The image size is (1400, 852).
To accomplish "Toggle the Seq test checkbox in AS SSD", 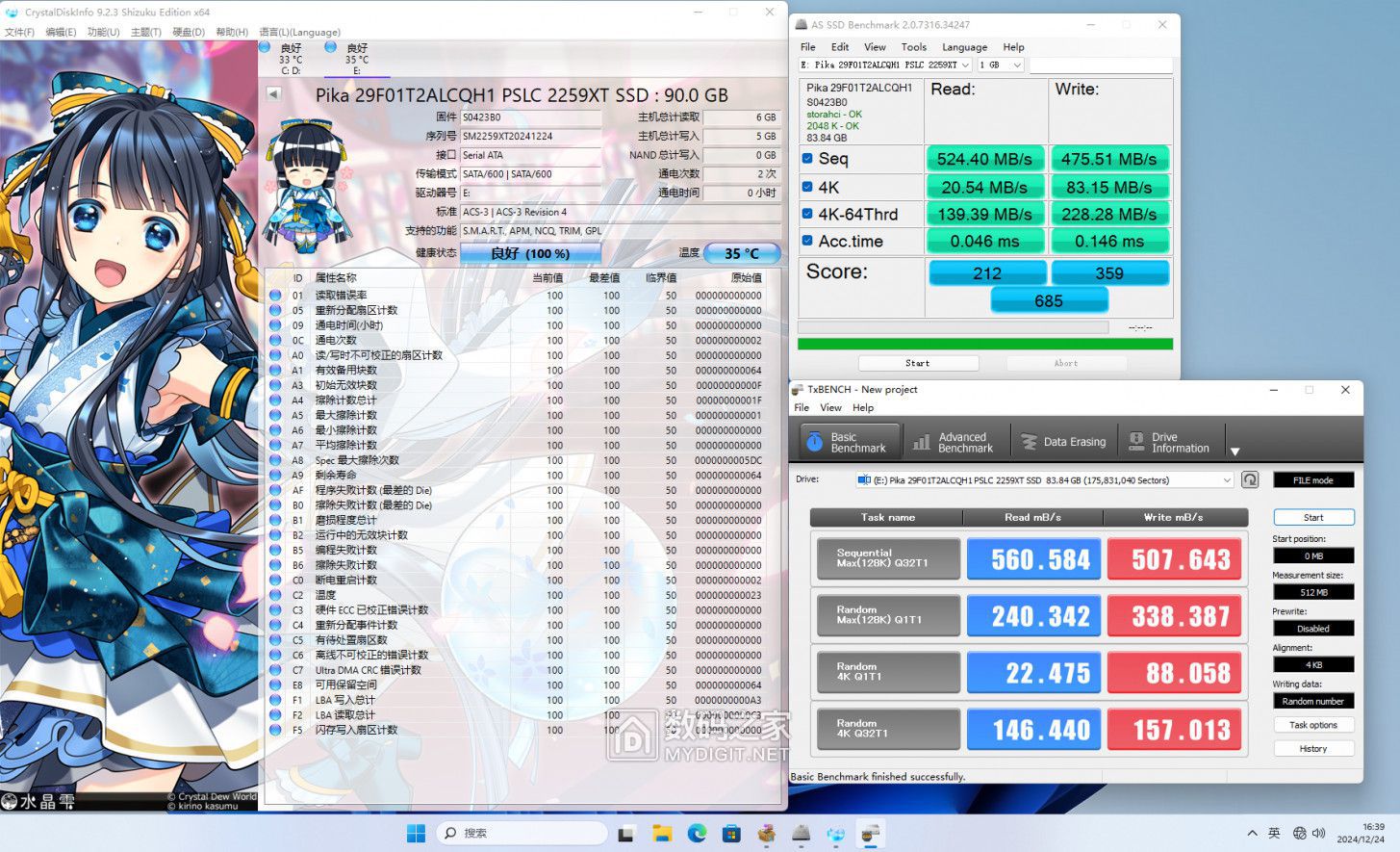I will 807,159.
